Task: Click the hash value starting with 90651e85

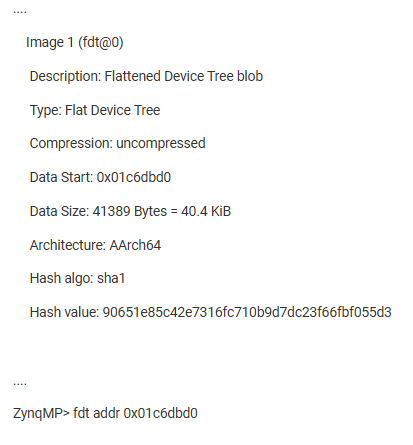Action: click(247, 312)
